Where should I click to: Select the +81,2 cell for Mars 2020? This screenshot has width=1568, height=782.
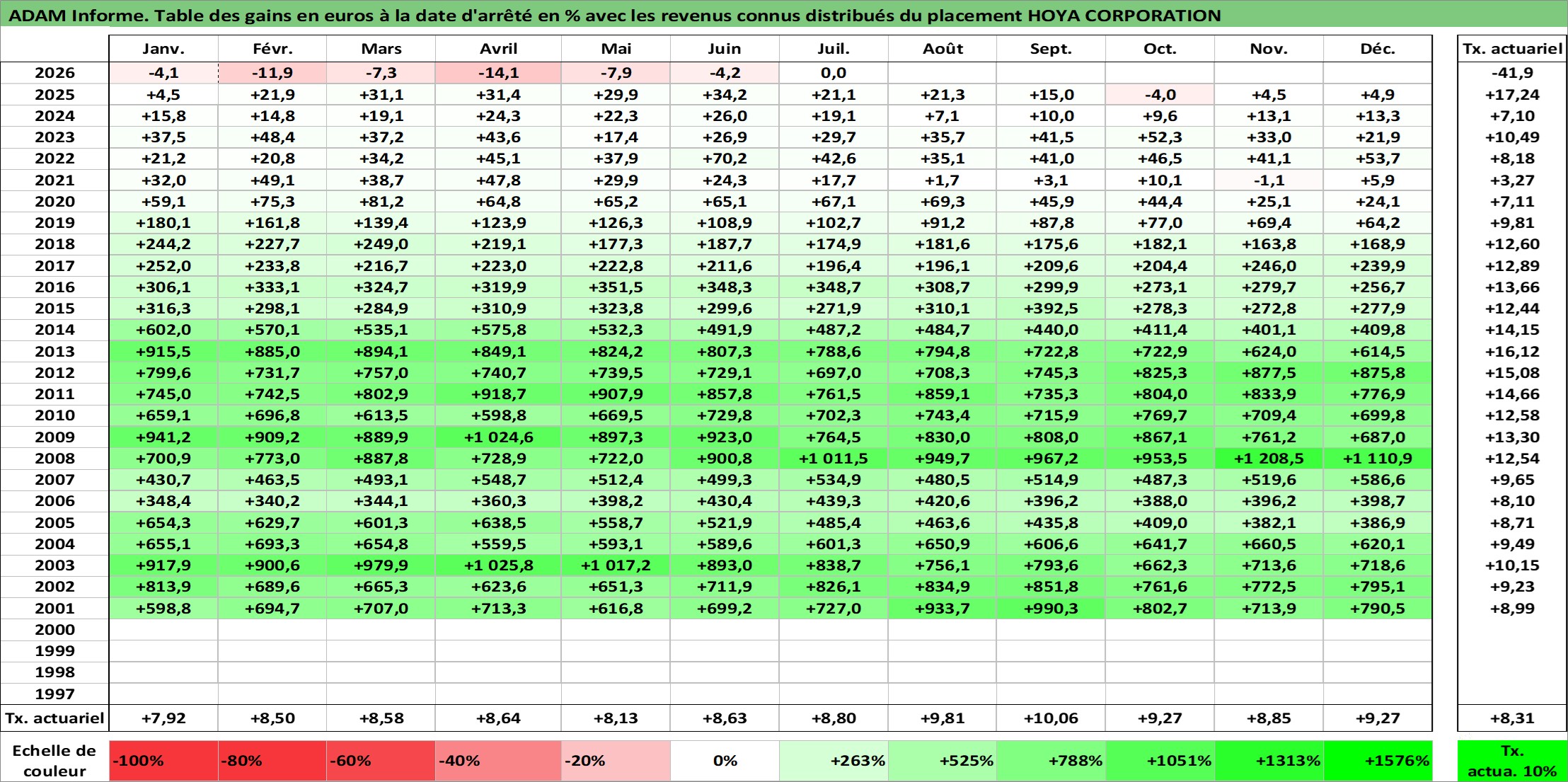click(381, 202)
